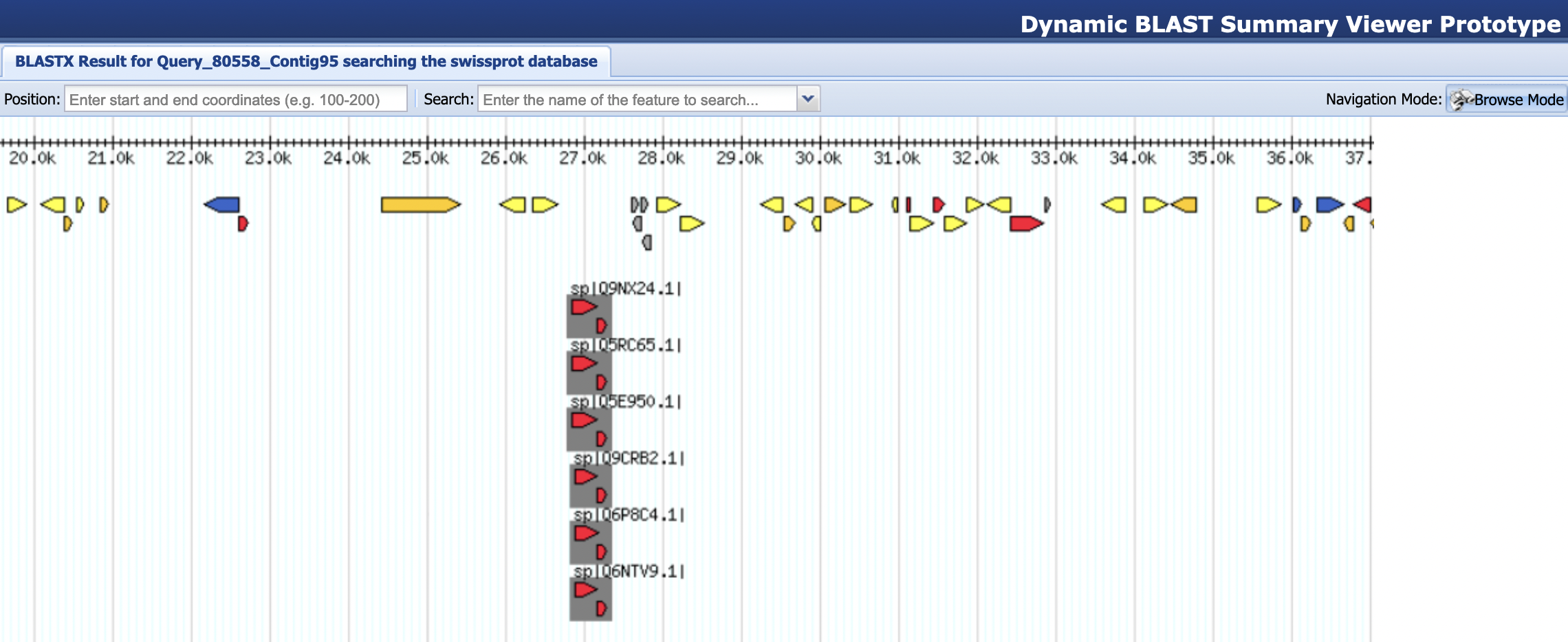Click the sp|Q5E950.1| hit label

(626, 401)
